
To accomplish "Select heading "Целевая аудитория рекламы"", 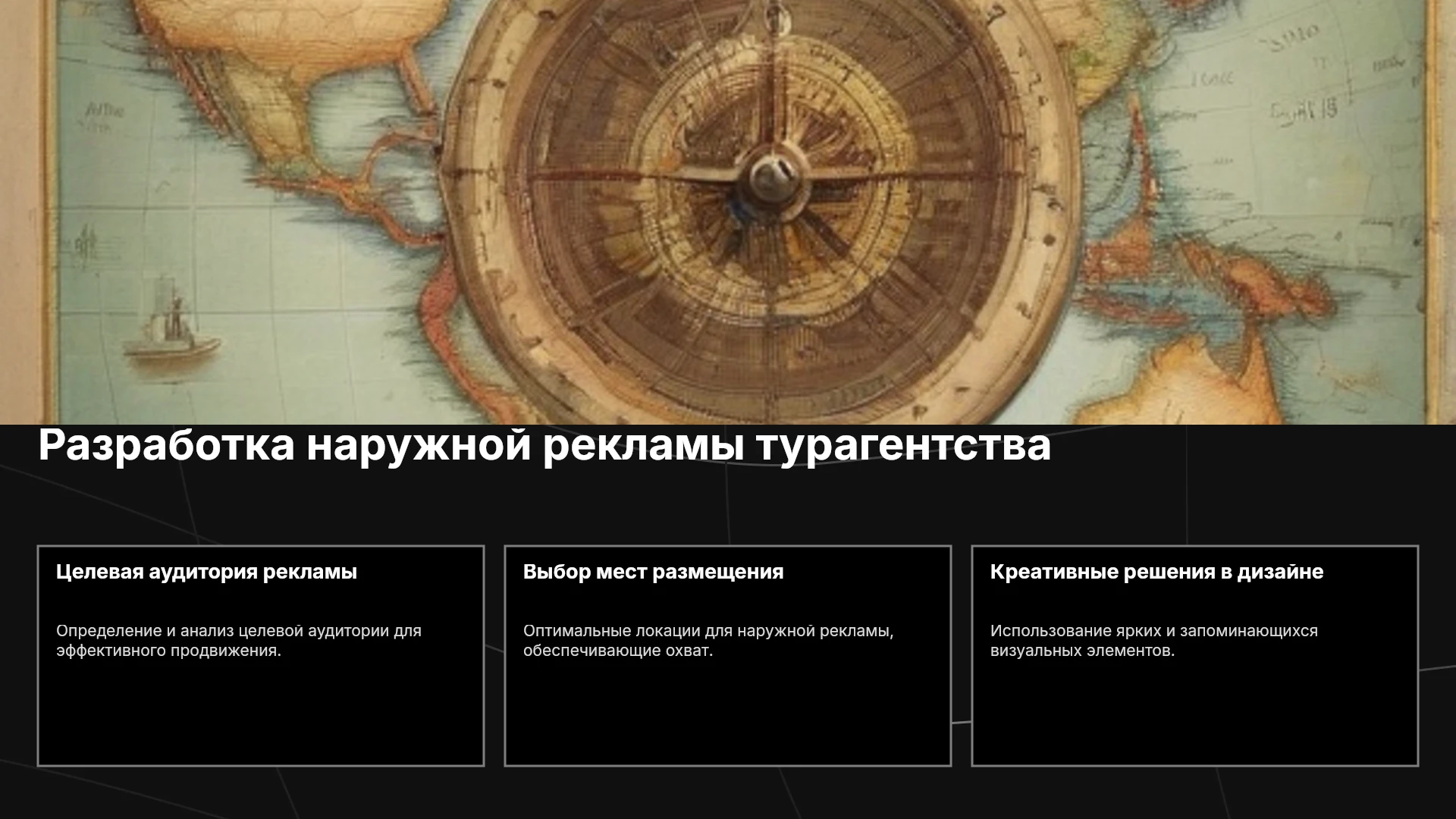I will click(x=206, y=572).
